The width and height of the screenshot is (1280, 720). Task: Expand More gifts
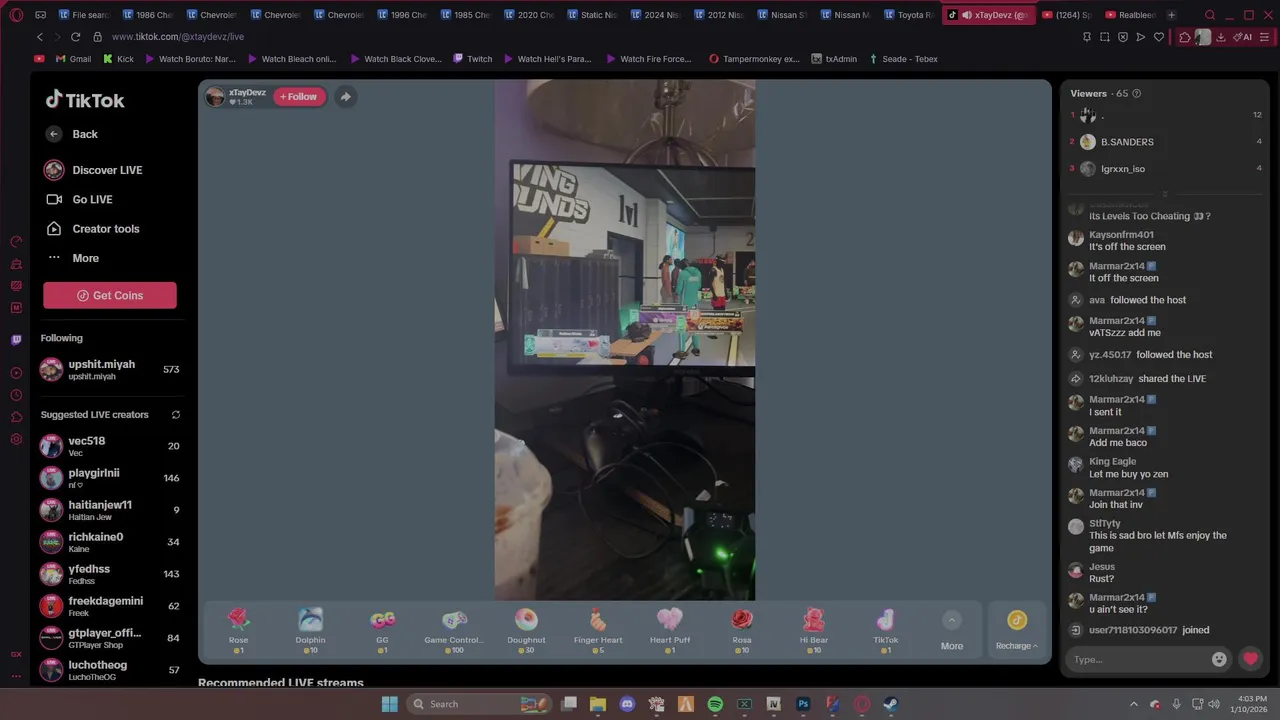pos(952,631)
